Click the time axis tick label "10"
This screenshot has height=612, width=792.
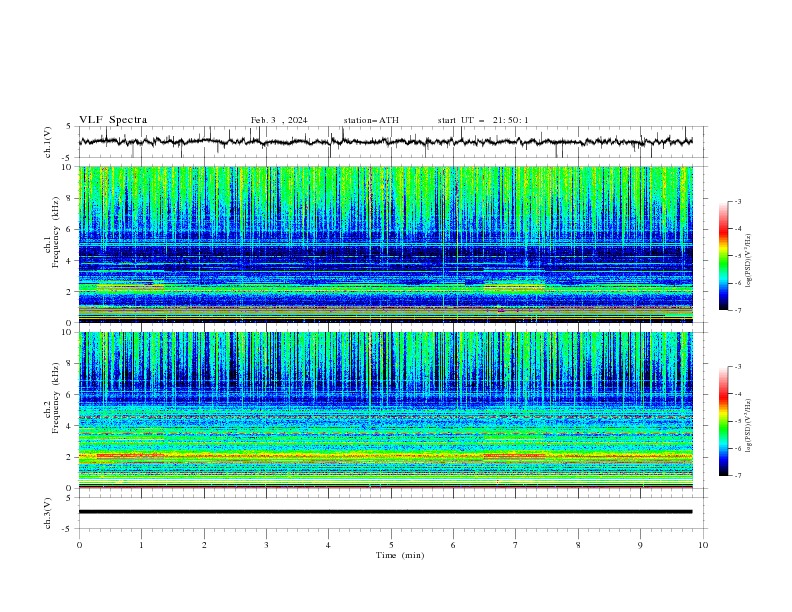[x=703, y=545]
